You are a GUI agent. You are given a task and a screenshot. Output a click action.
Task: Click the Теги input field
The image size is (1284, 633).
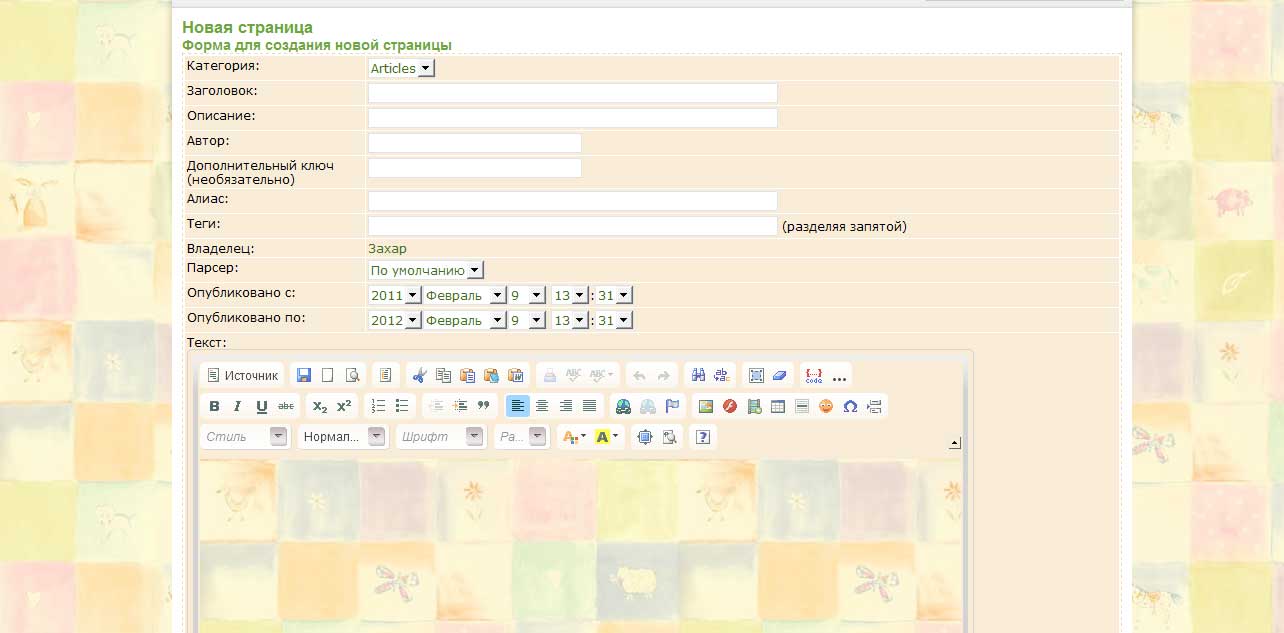(x=572, y=226)
